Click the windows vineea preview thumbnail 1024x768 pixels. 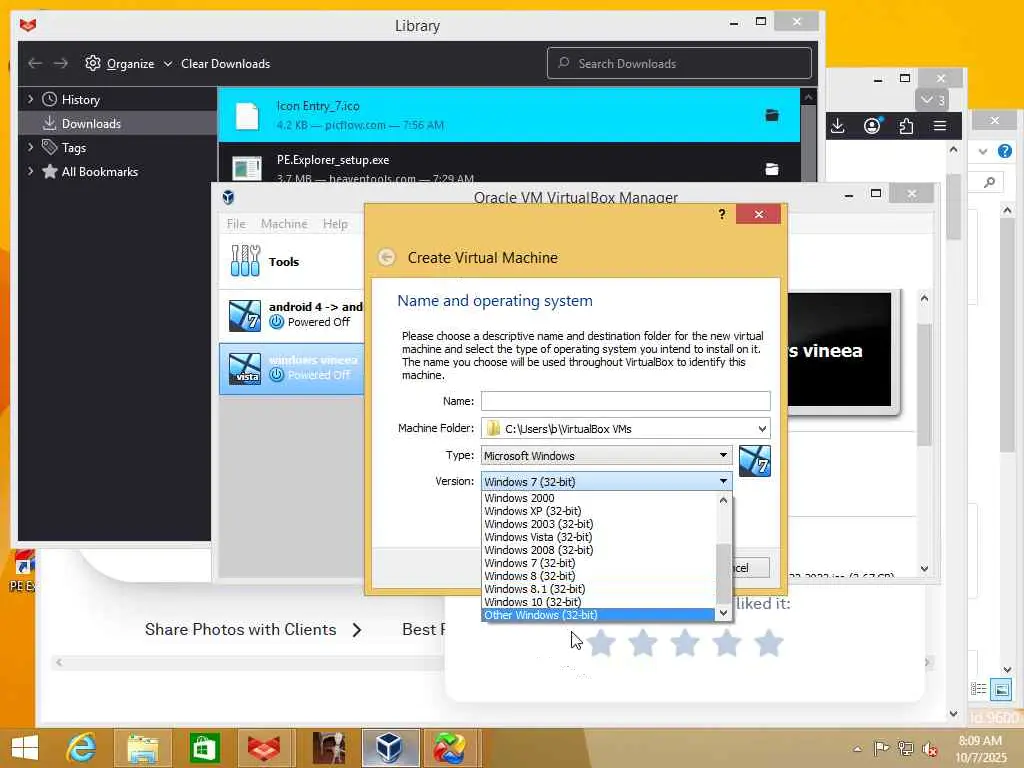point(842,351)
